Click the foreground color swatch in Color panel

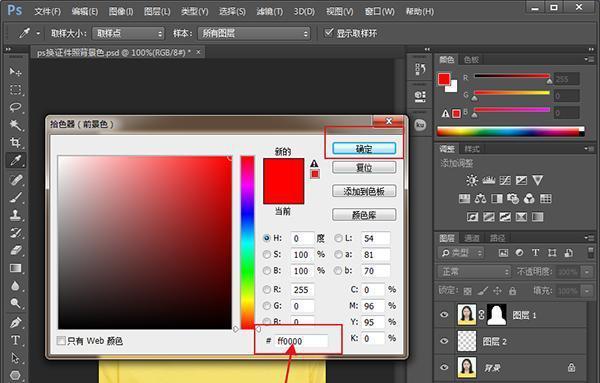point(444,79)
